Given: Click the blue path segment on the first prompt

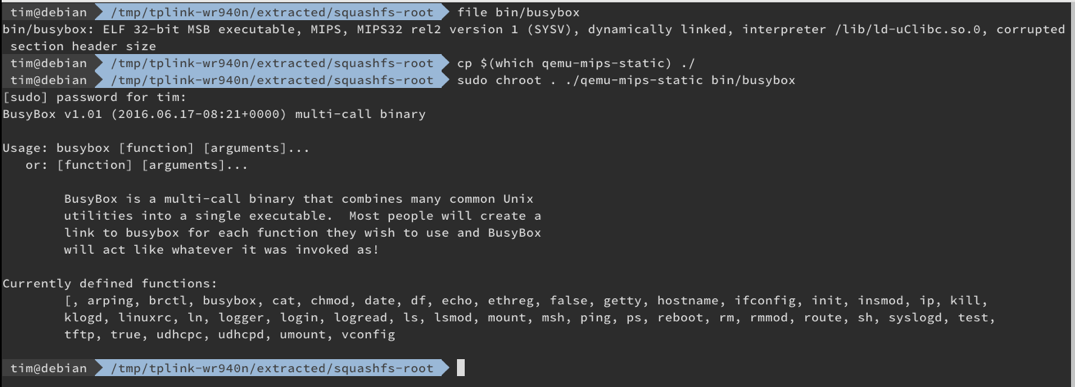Looking at the screenshot, I should tap(266, 12).
